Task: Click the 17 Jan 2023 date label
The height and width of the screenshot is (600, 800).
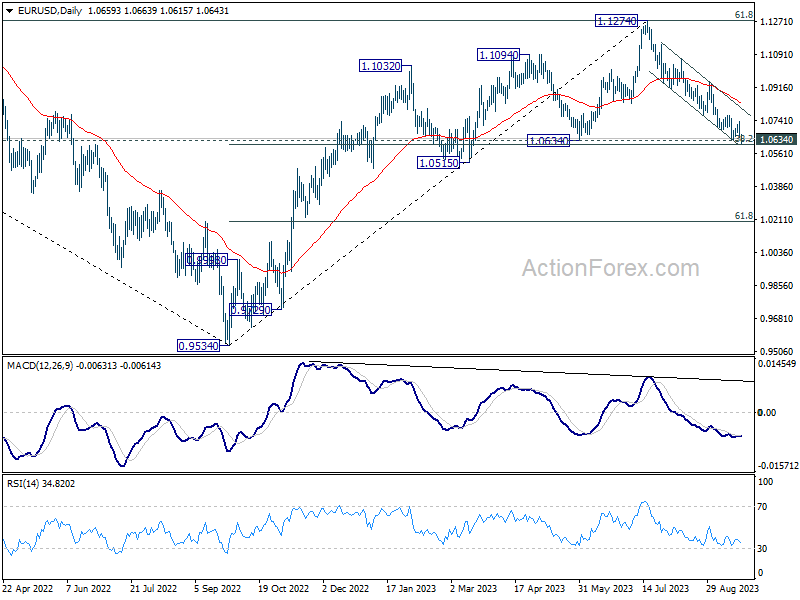Action: click(411, 589)
